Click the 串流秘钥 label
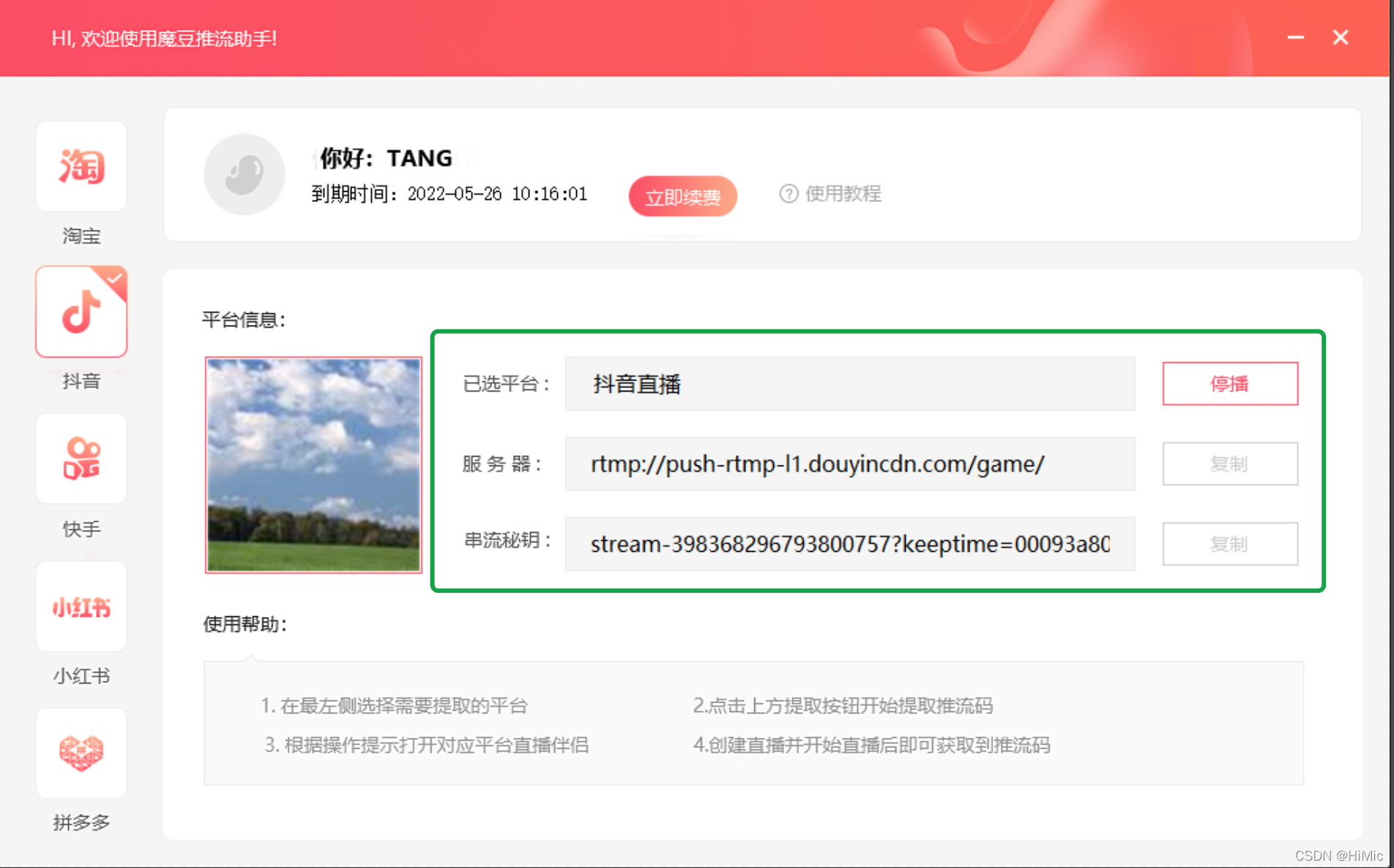1394x868 pixels. (x=507, y=541)
